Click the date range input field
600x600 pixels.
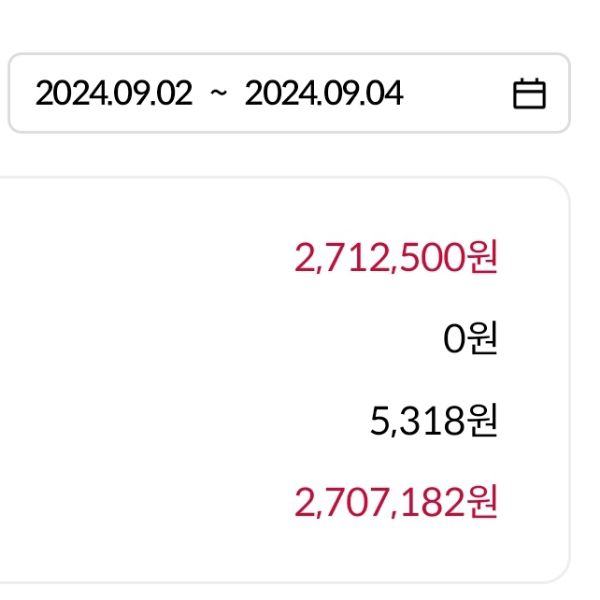click(x=288, y=94)
